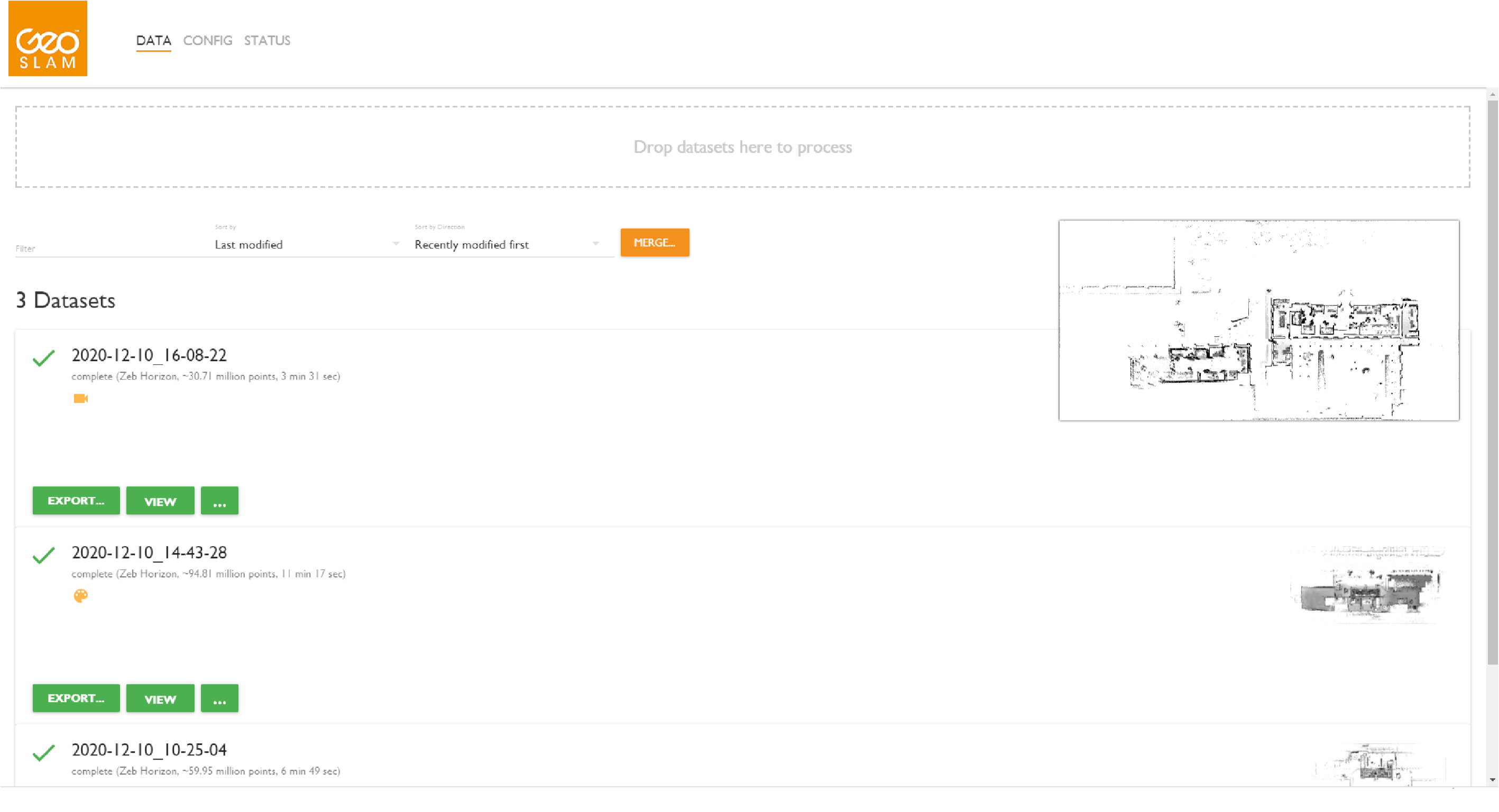Image resolution: width=1499 pixels, height=812 pixels.
Task: Click the dataset drop zone area
Action: coord(742,146)
